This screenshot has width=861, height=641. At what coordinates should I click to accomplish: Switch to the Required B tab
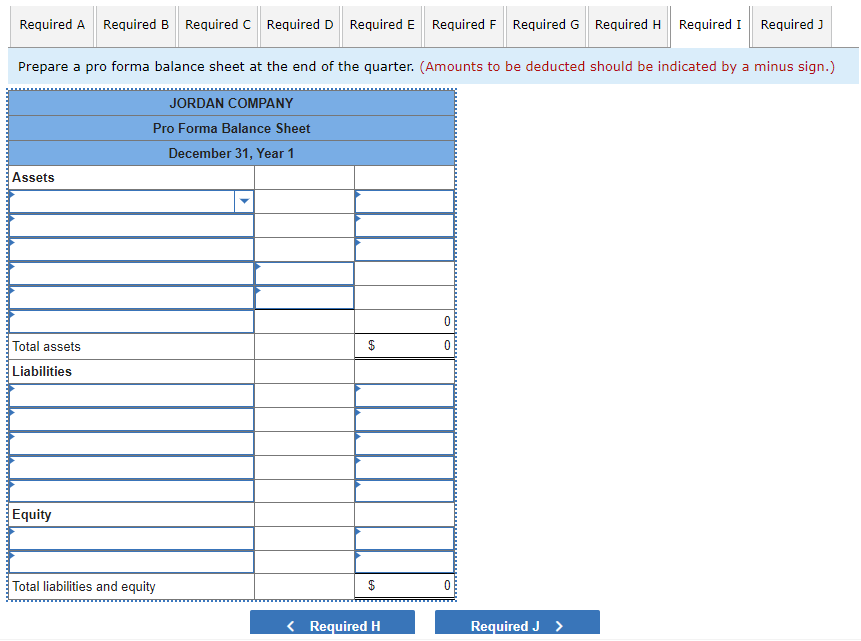coord(135,25)
